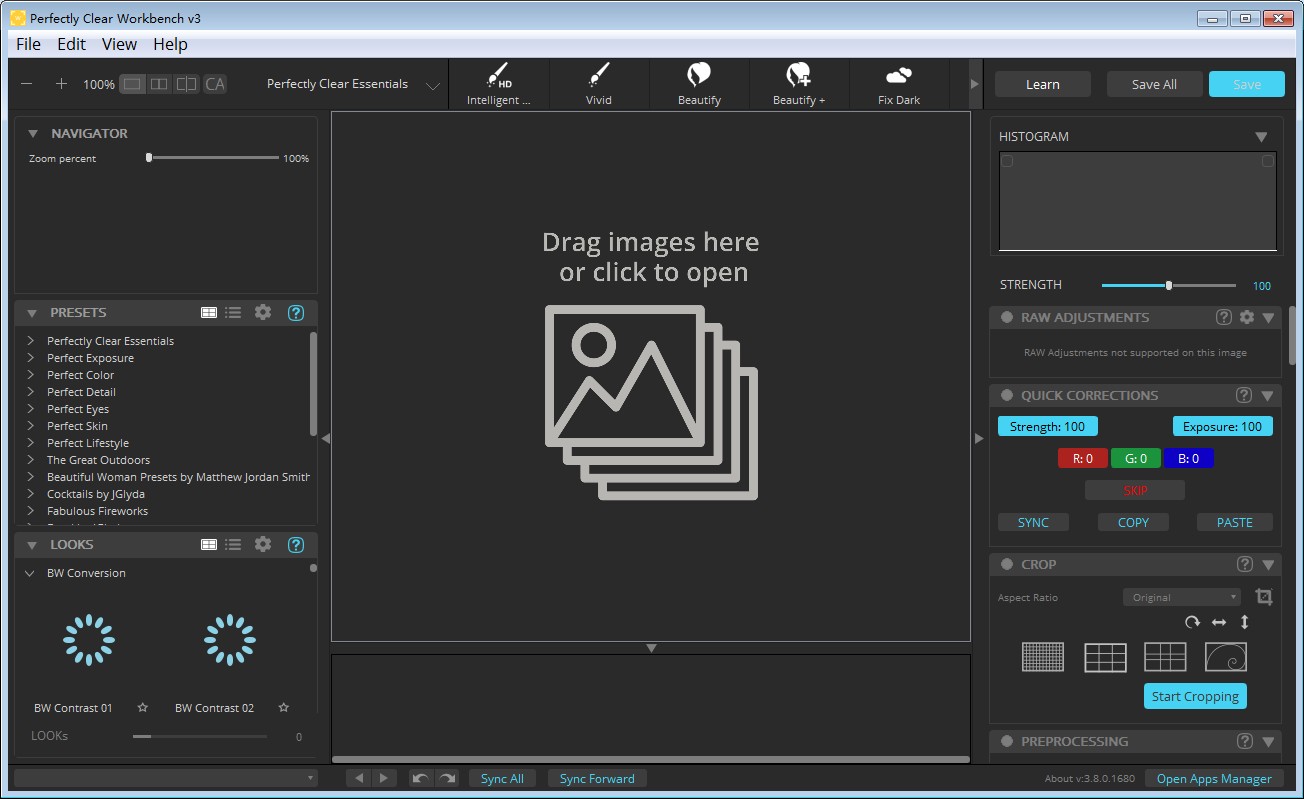Click the rotate crop icon
The height and width of the screenshot is (799, 1304).
click(x=1192, y=622)
